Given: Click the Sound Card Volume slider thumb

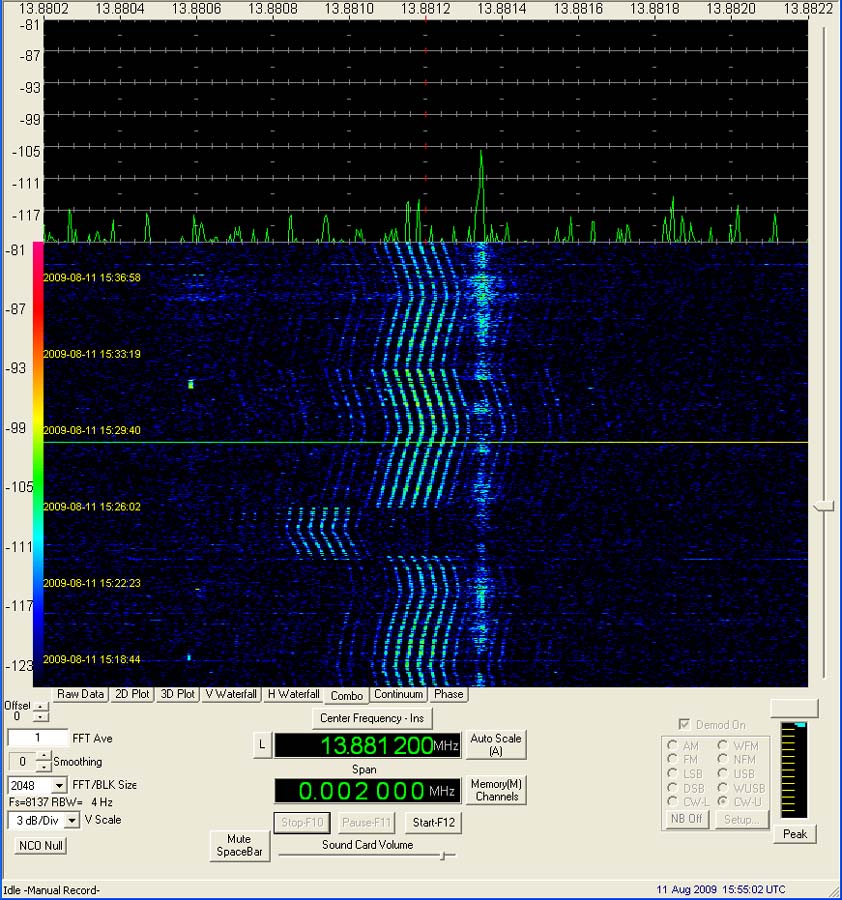Looking at the screenshot, I should pyautogui.click(x=443, y=855).
